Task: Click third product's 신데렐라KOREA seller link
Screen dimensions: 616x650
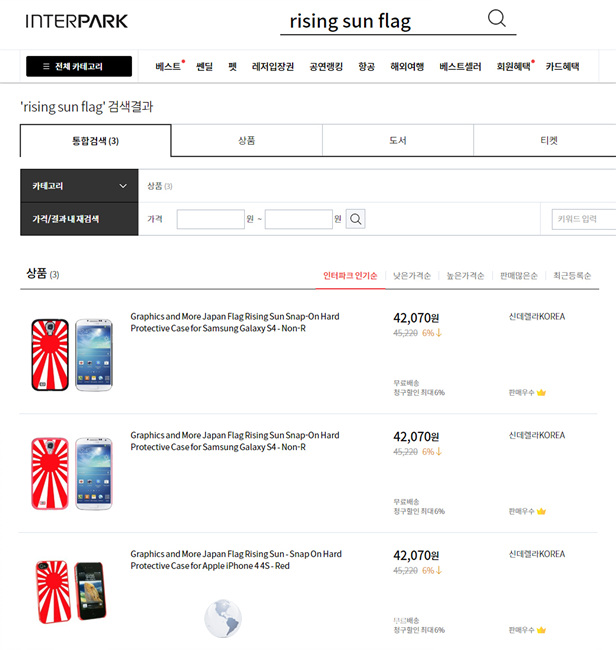Action: click(x=537, y=554)
